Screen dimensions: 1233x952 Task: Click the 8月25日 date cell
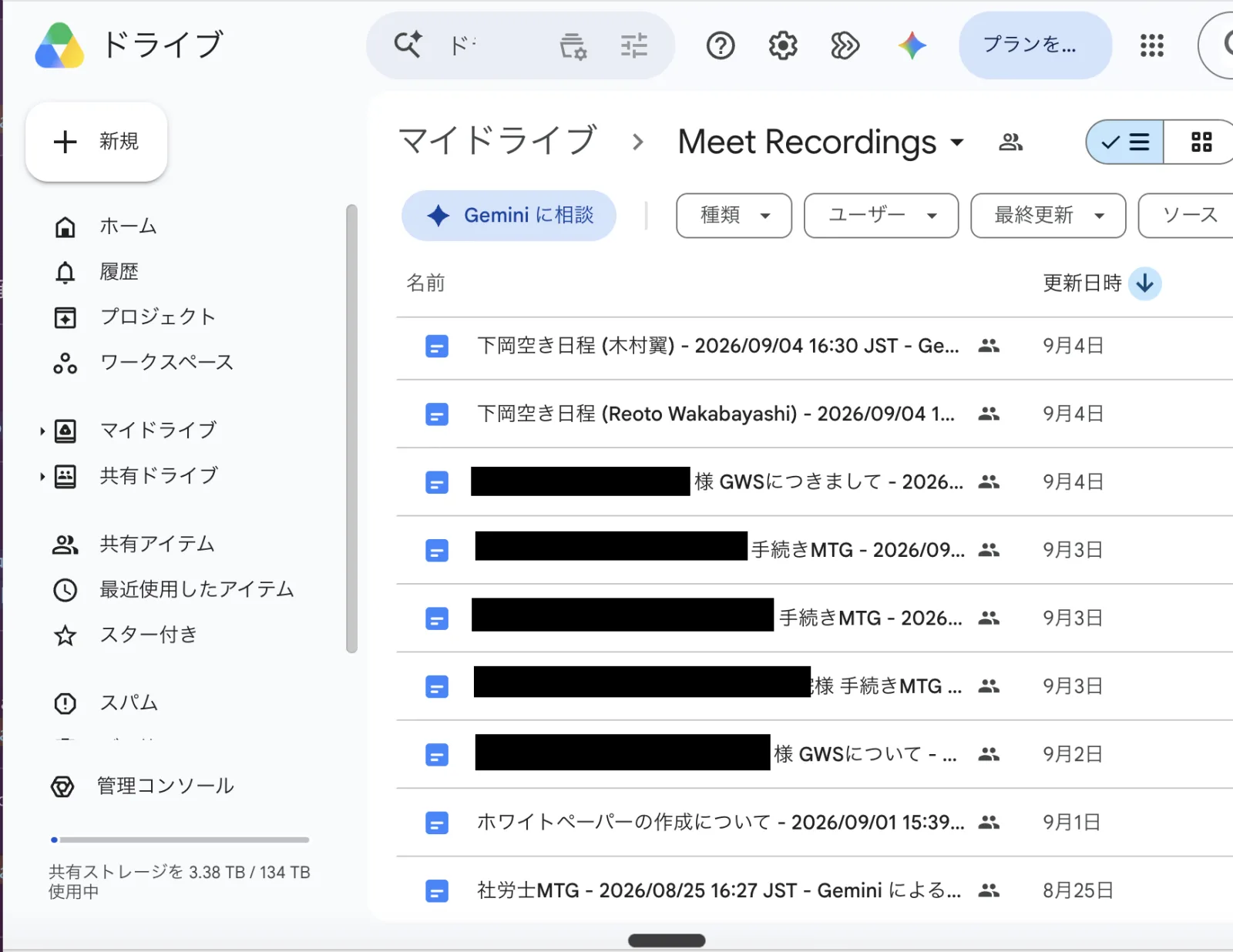coord(1078,891)
